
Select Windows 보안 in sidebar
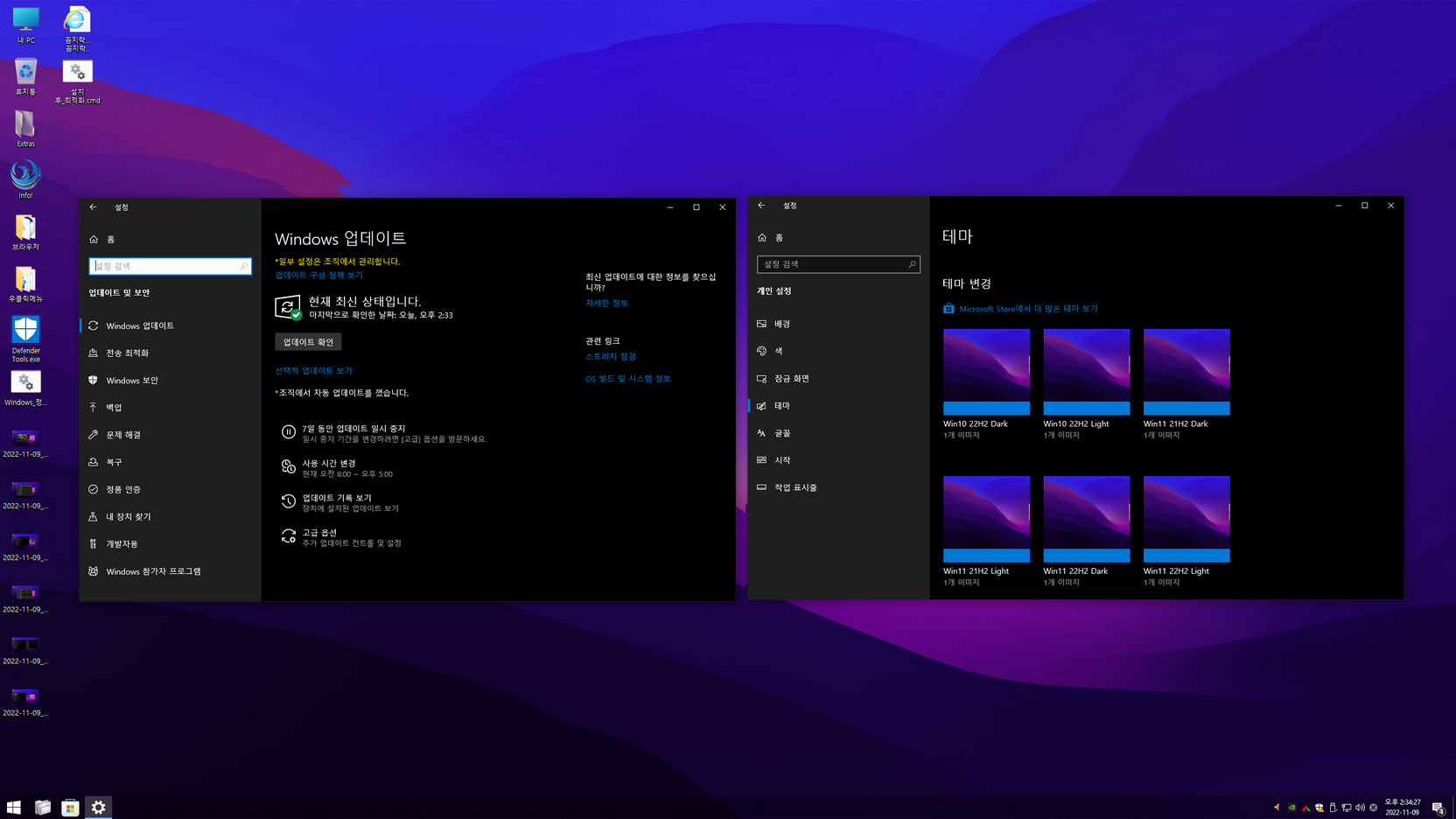click(170, 381)
